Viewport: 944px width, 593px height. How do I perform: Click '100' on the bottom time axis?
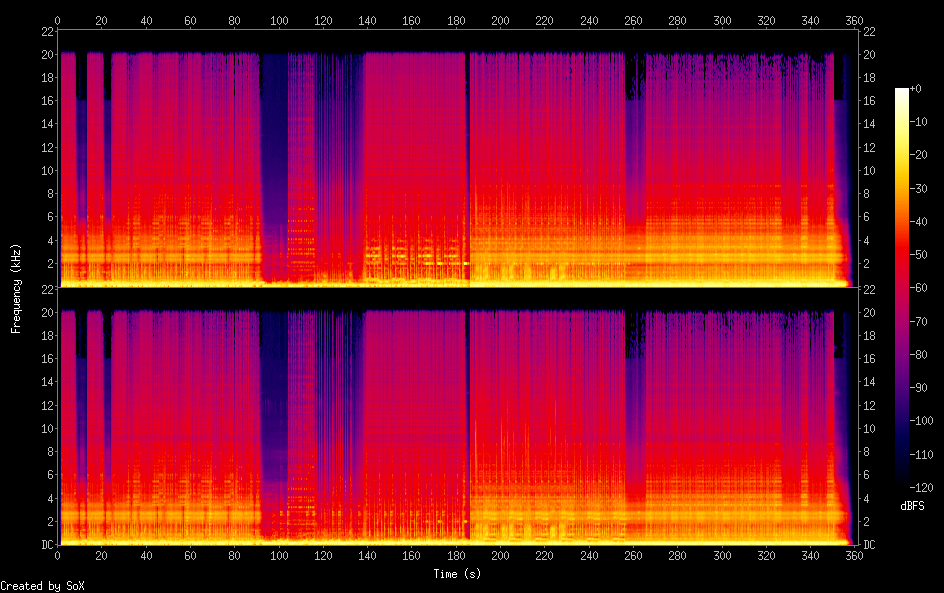(279, 556)
